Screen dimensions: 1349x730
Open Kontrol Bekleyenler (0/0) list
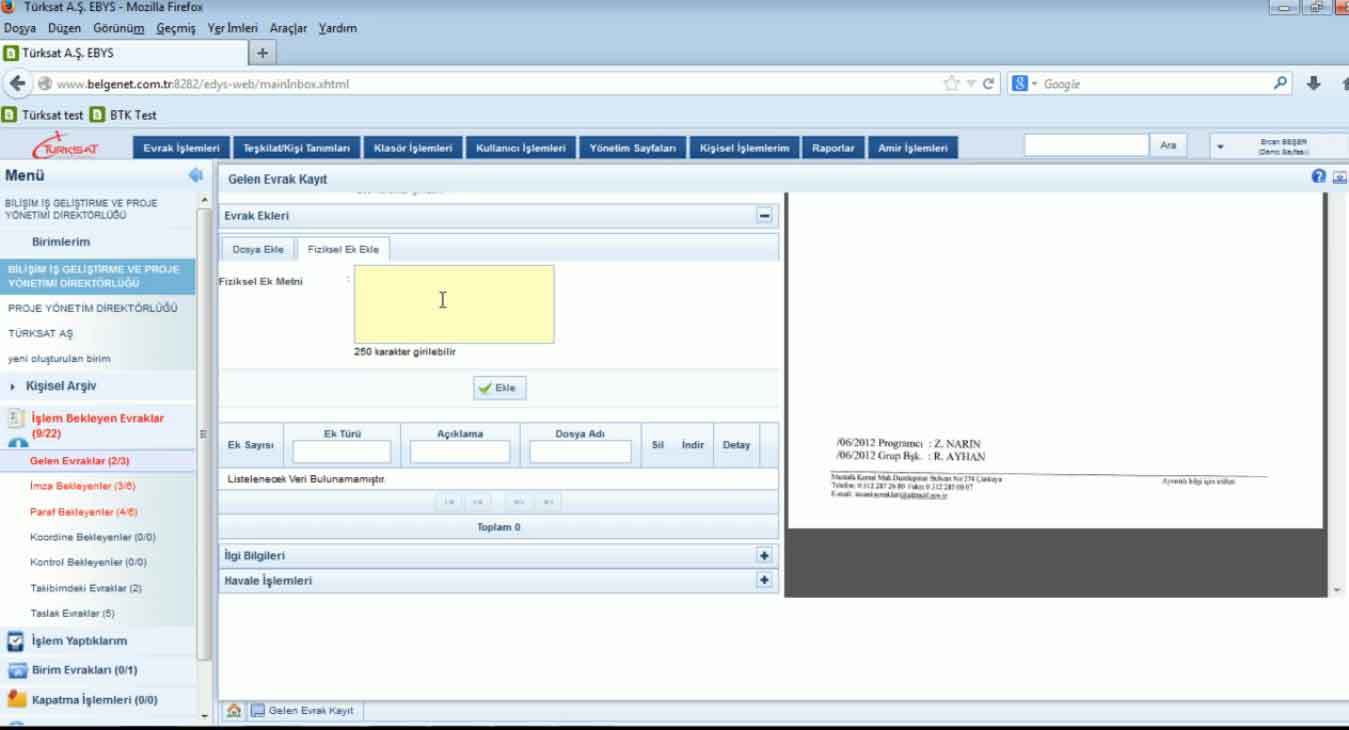[88, 562]
